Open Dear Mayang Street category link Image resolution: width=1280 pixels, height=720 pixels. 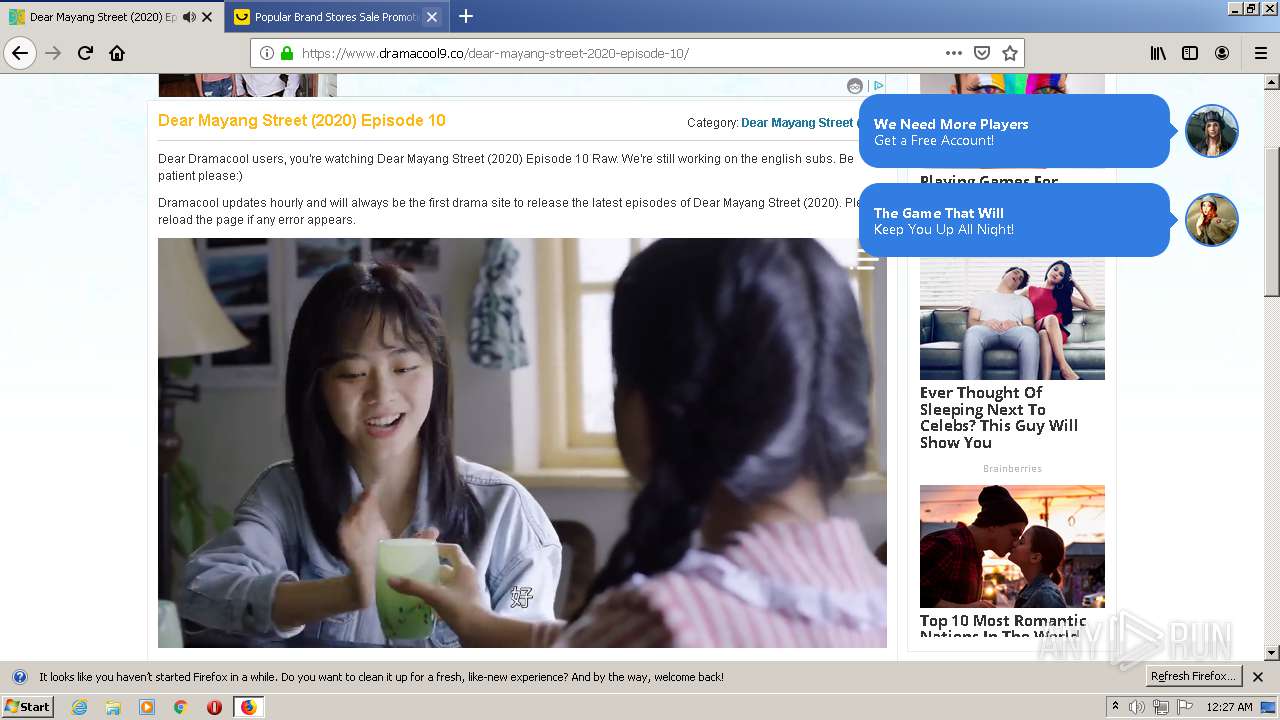pos(797,123)
